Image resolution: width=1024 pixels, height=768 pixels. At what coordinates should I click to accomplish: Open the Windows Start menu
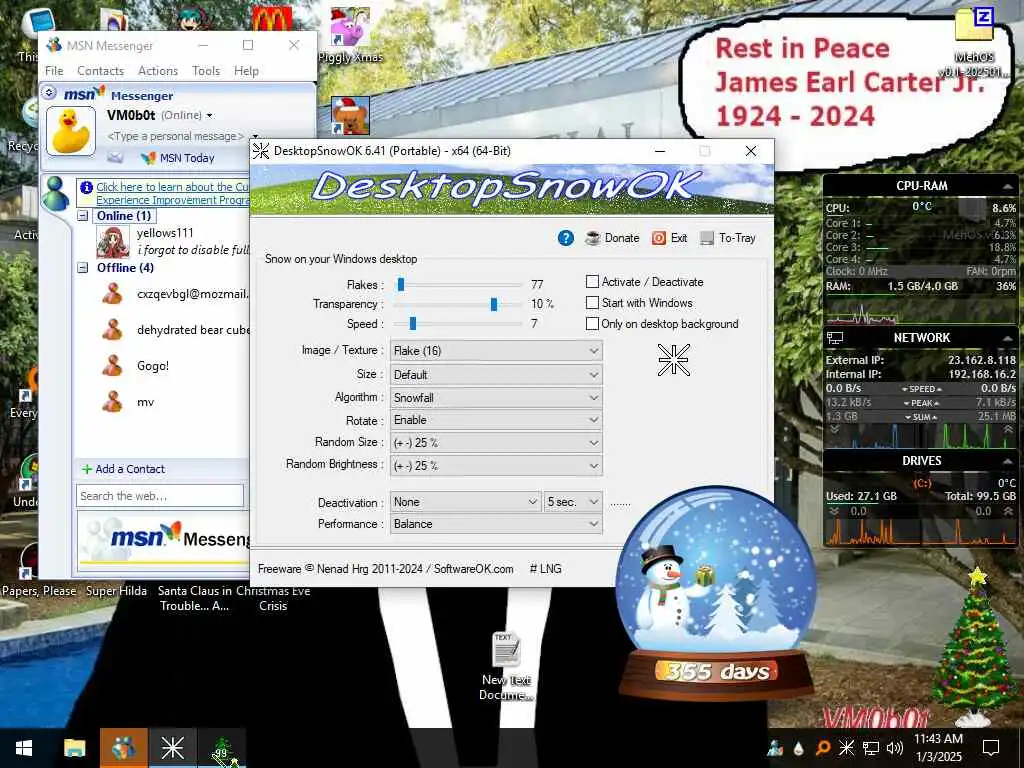coord(24,748)
